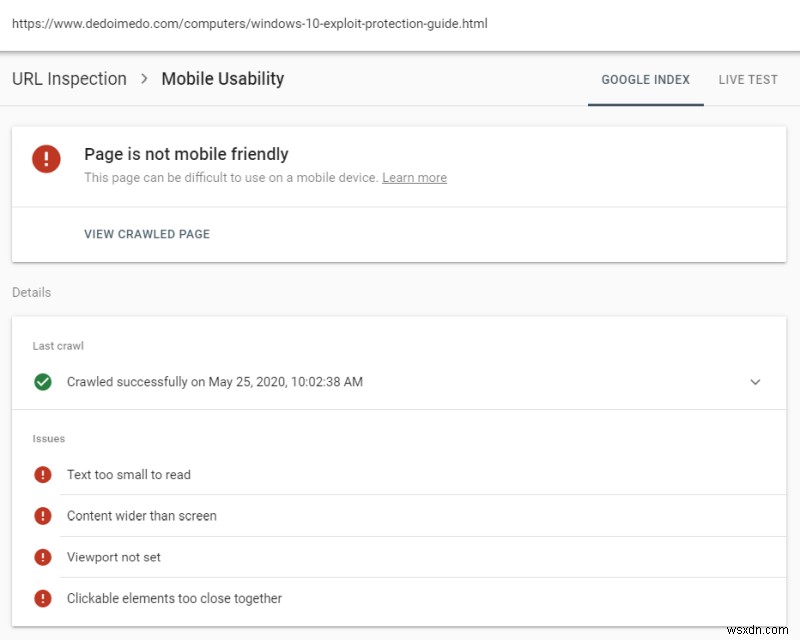This screenshot has width=800, height=640.
Task: Click VIEW CRAWLED PAGE
Action: coord(146,234)
